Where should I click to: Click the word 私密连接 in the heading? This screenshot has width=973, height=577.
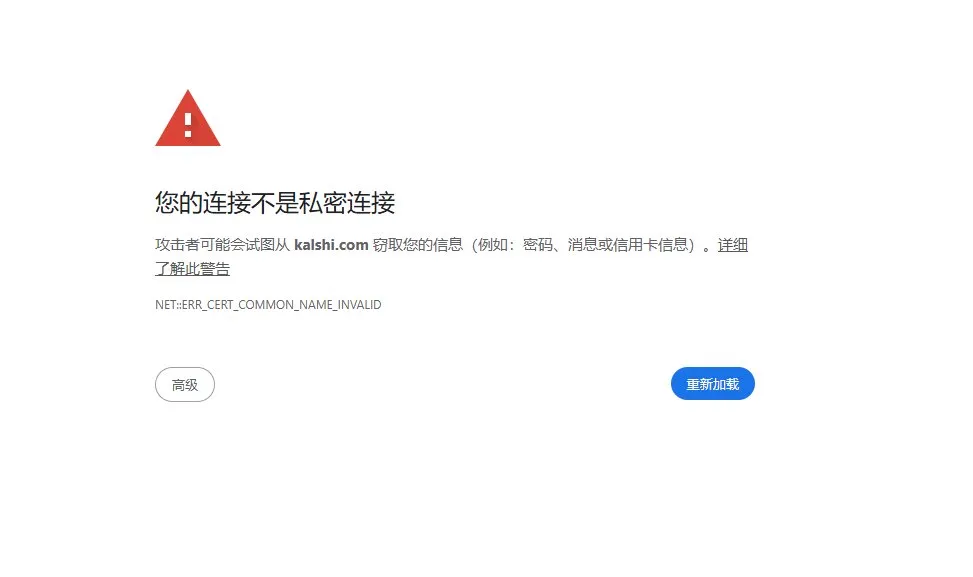pos(347,203)
